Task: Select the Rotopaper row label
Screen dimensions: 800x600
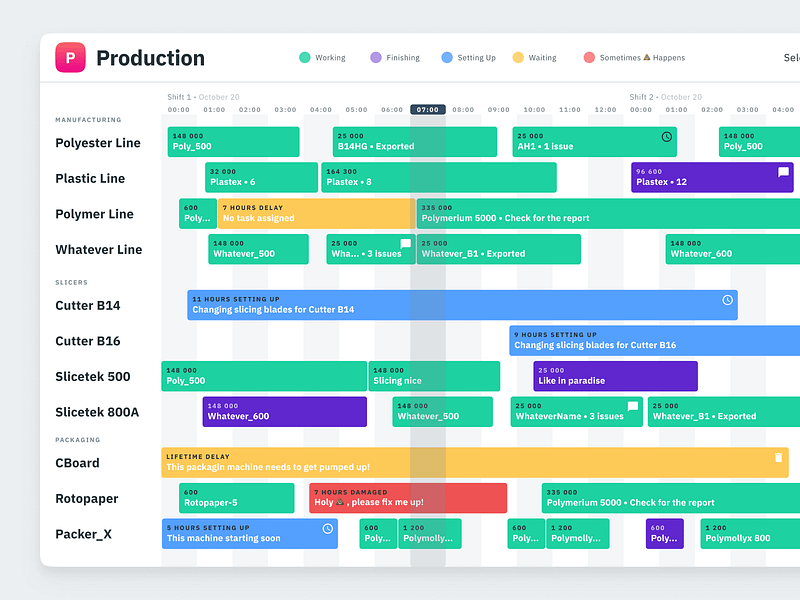Action: 87,498
